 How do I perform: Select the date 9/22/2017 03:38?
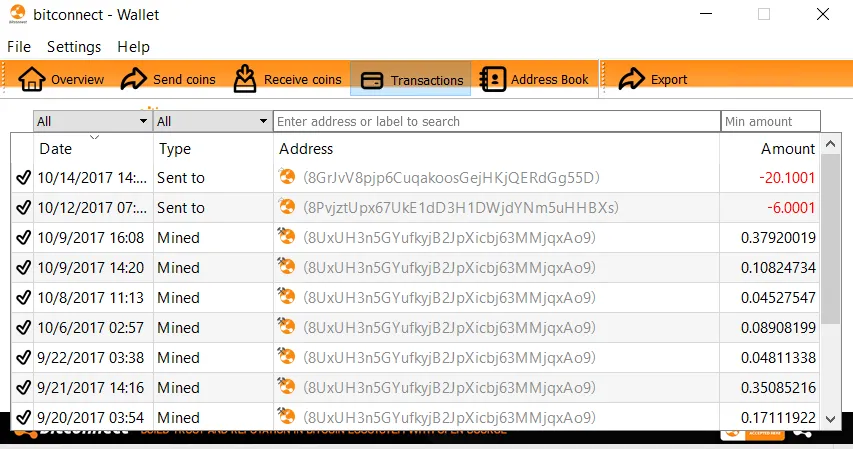[91, 358]
